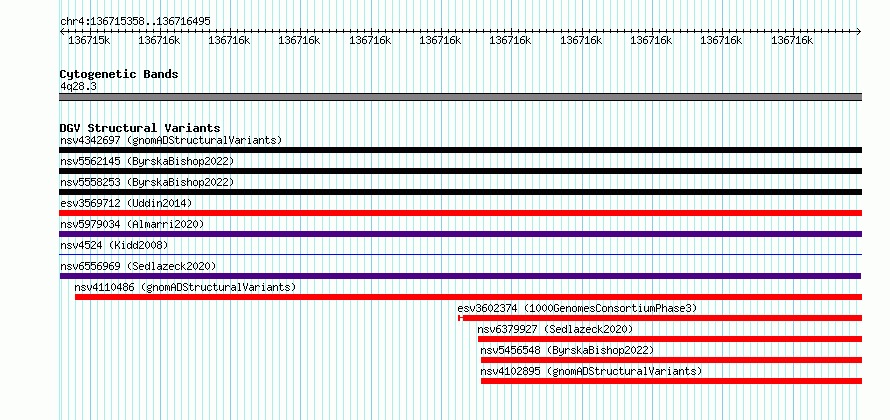
Task: Click the red bar under nsv4110486
Action: pos(468,297)
